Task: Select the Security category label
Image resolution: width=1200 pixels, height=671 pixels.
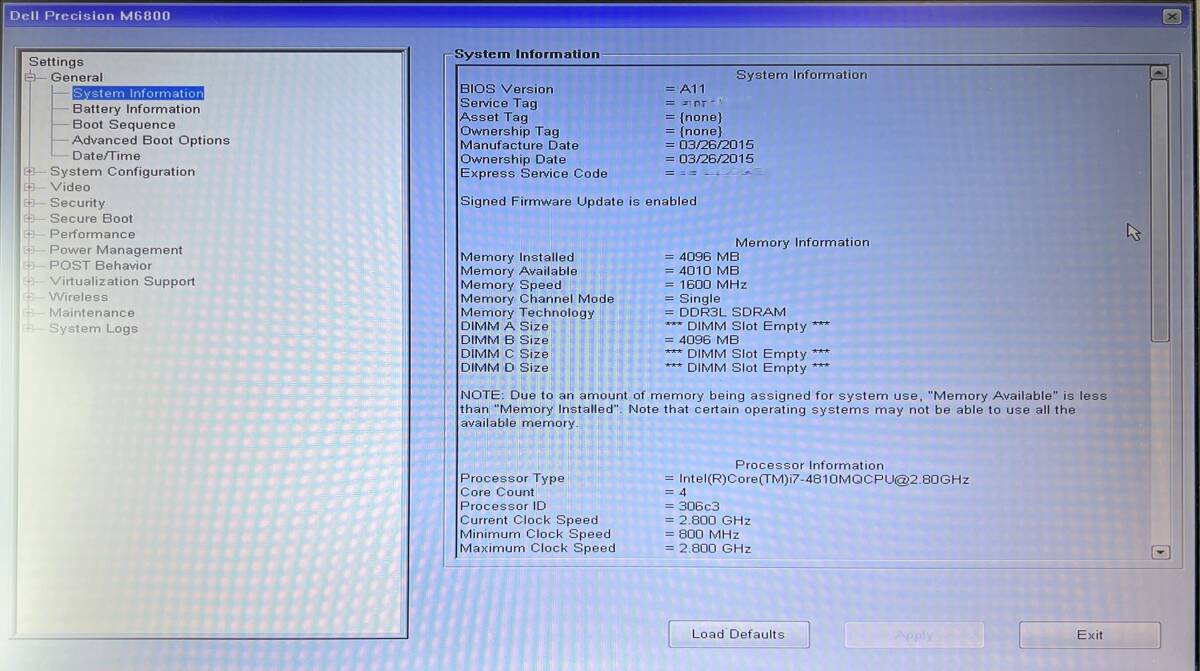Action: pos(77,203)
